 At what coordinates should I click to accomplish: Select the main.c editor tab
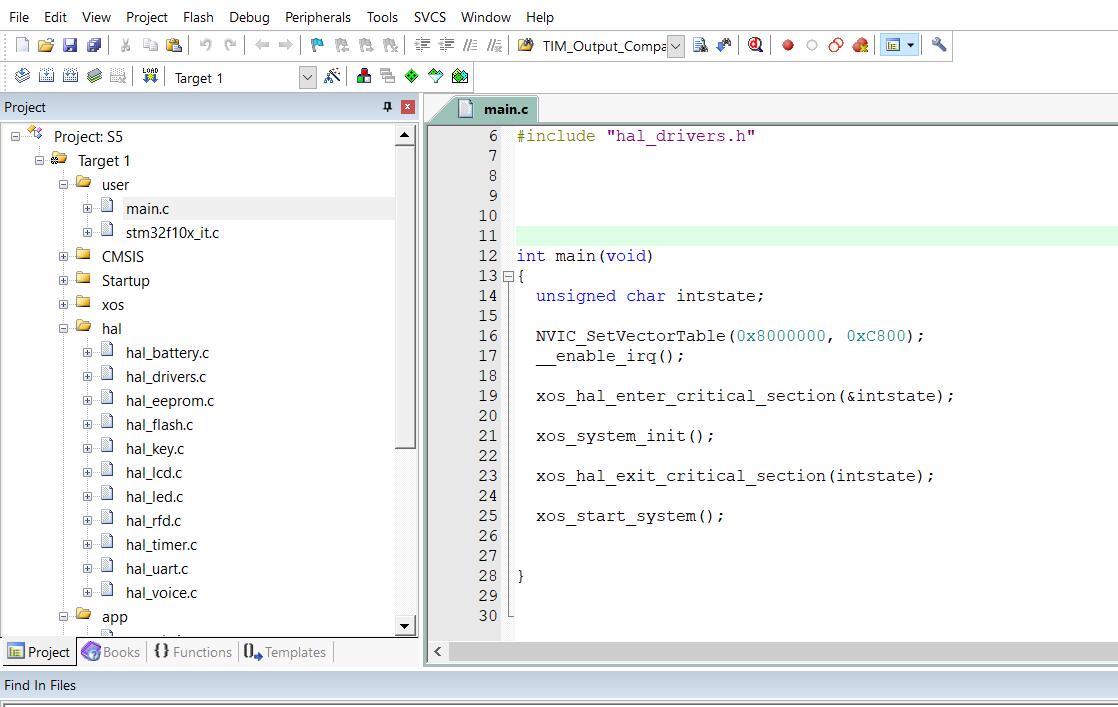tap(494, 109)
